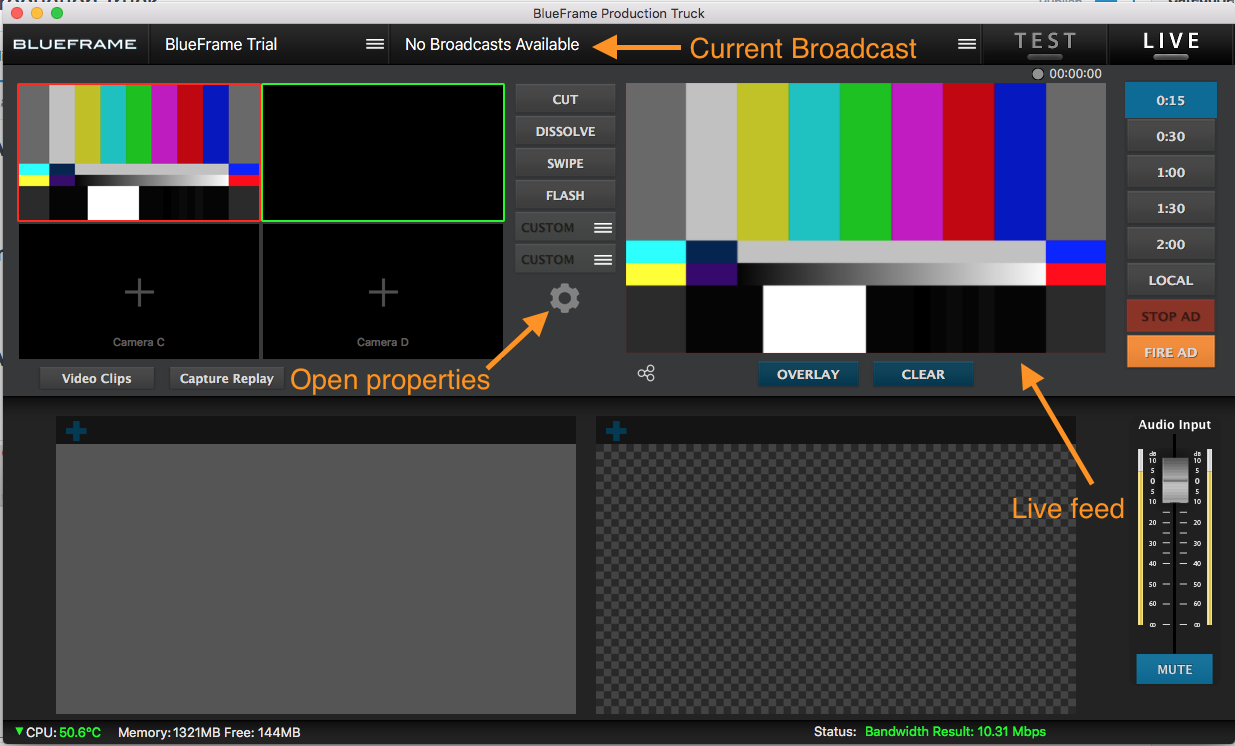Open Video Clips
1235x746 pixels.
click(96, 379)
